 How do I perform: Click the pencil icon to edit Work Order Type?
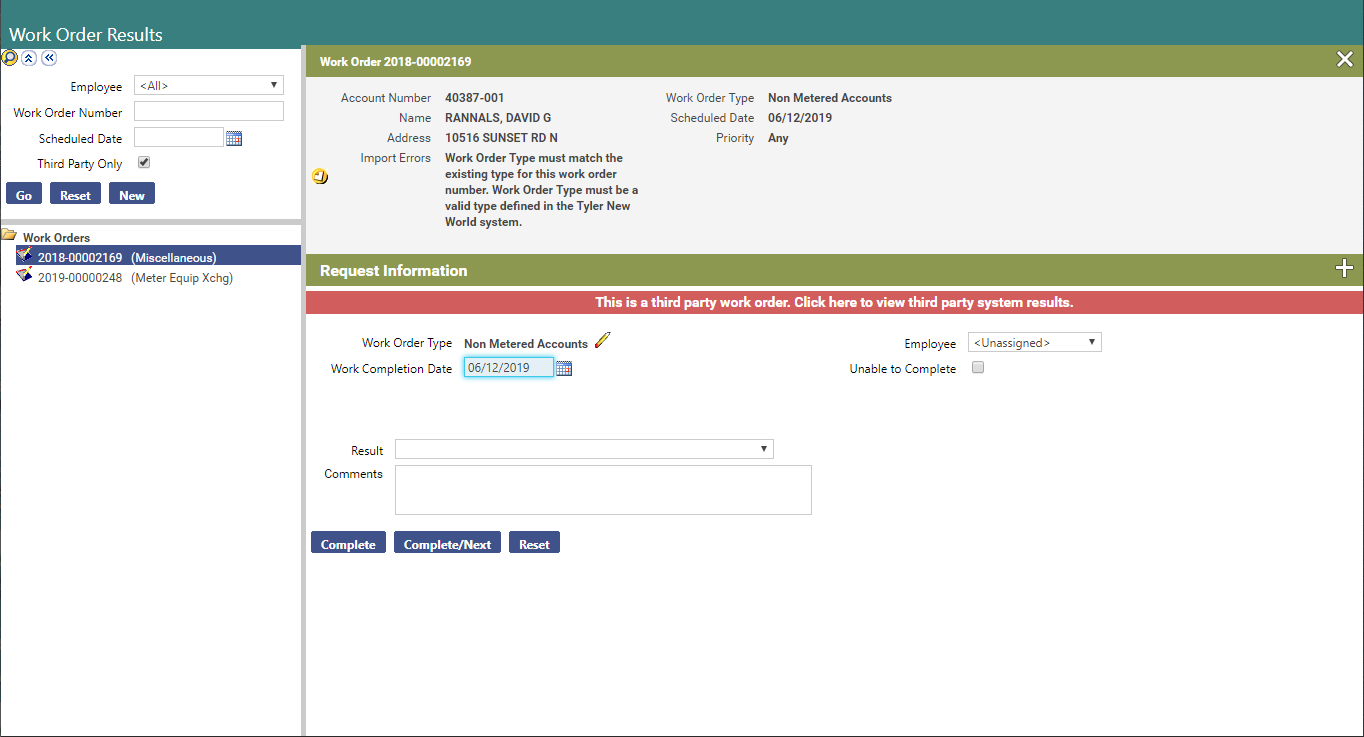coord(601,341)
